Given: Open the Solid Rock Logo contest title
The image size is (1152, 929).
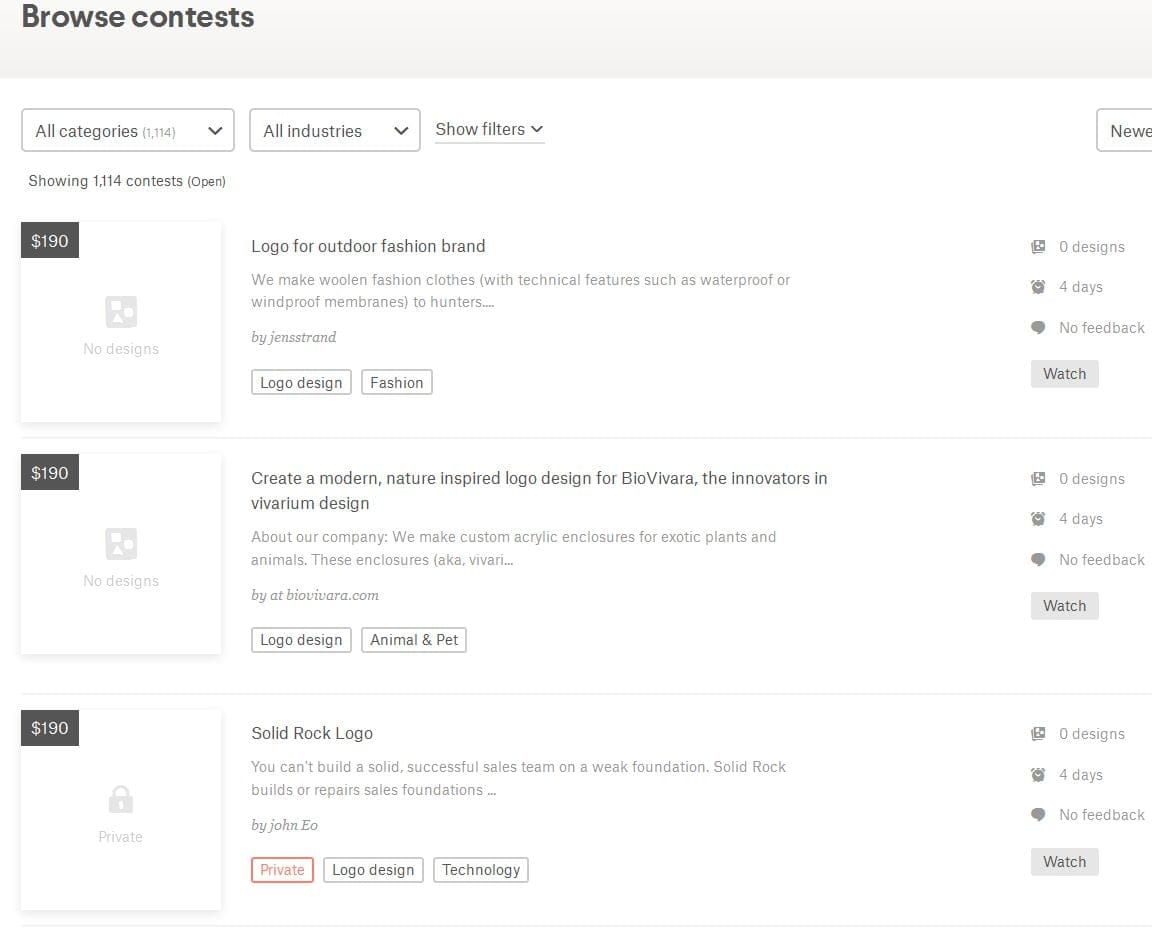Looking at the screenshot, I should click(x=312, y=733).
